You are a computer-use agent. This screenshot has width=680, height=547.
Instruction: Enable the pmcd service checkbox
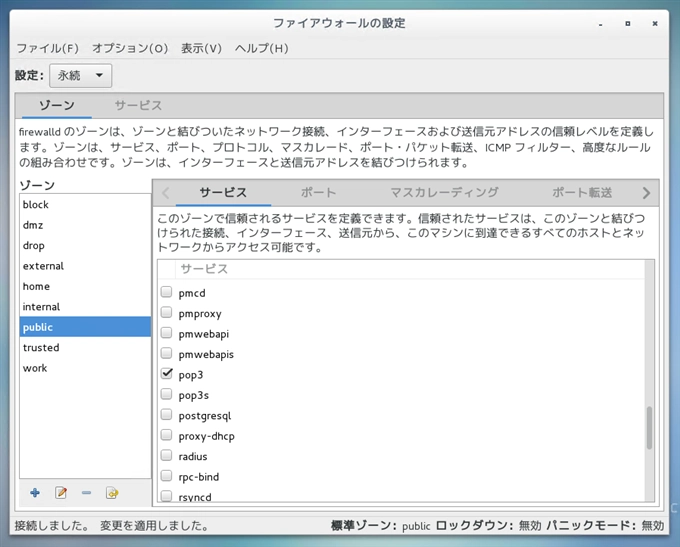(x=167, y=292)
